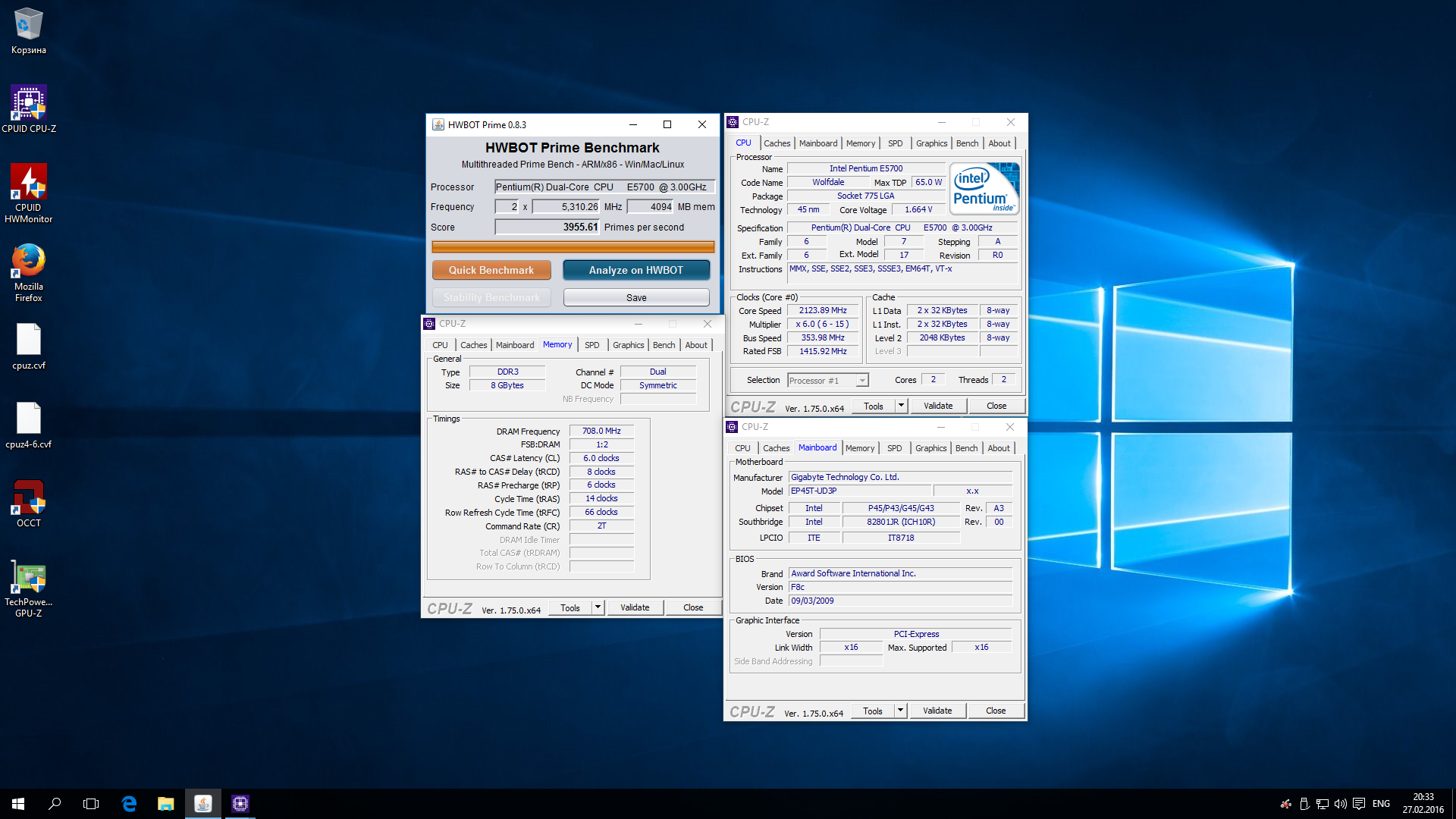Switch to HWBOT Prime Java taskbar item

202,804
